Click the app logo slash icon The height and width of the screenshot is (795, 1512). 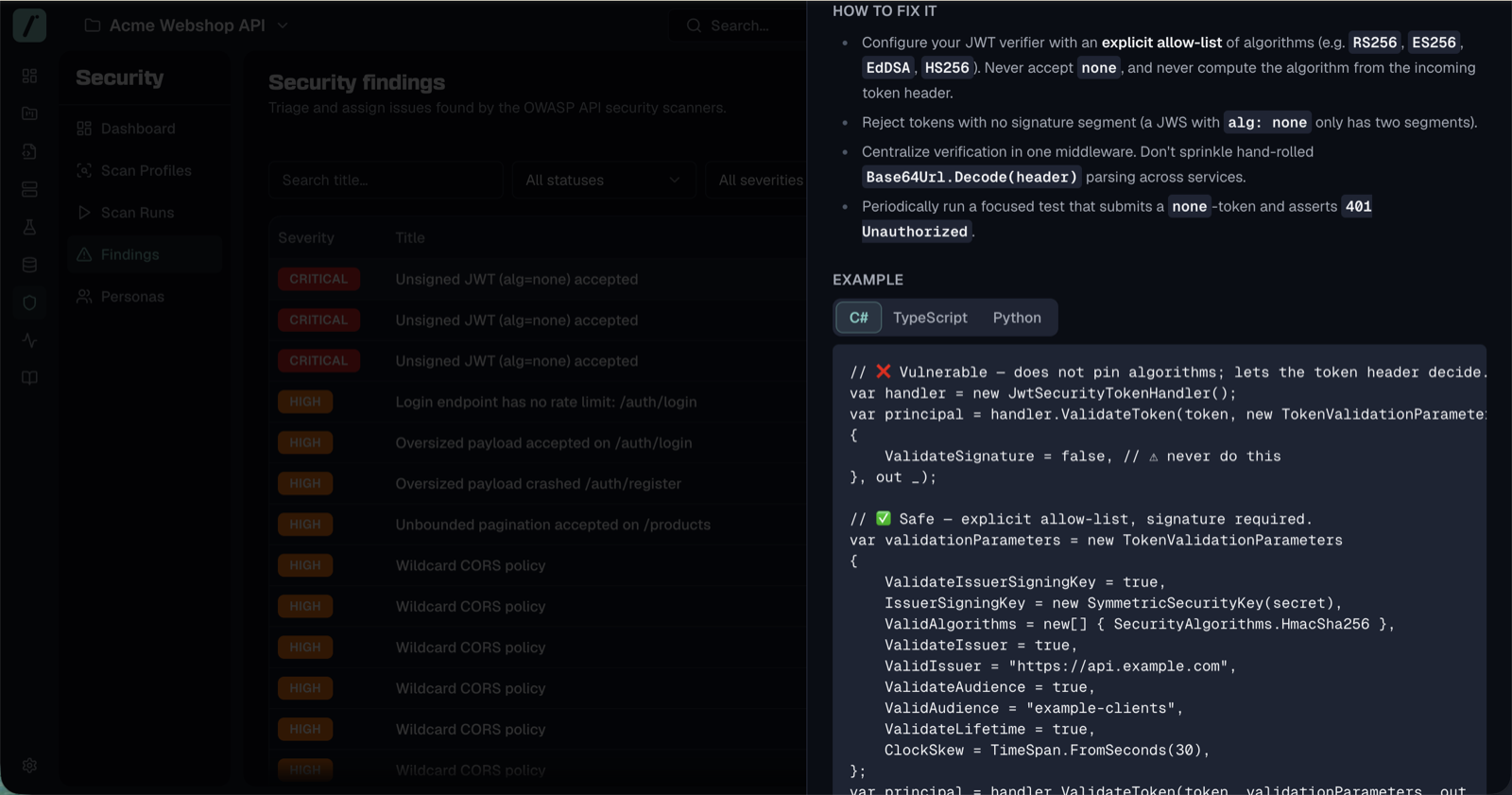[x=29, y=26]
